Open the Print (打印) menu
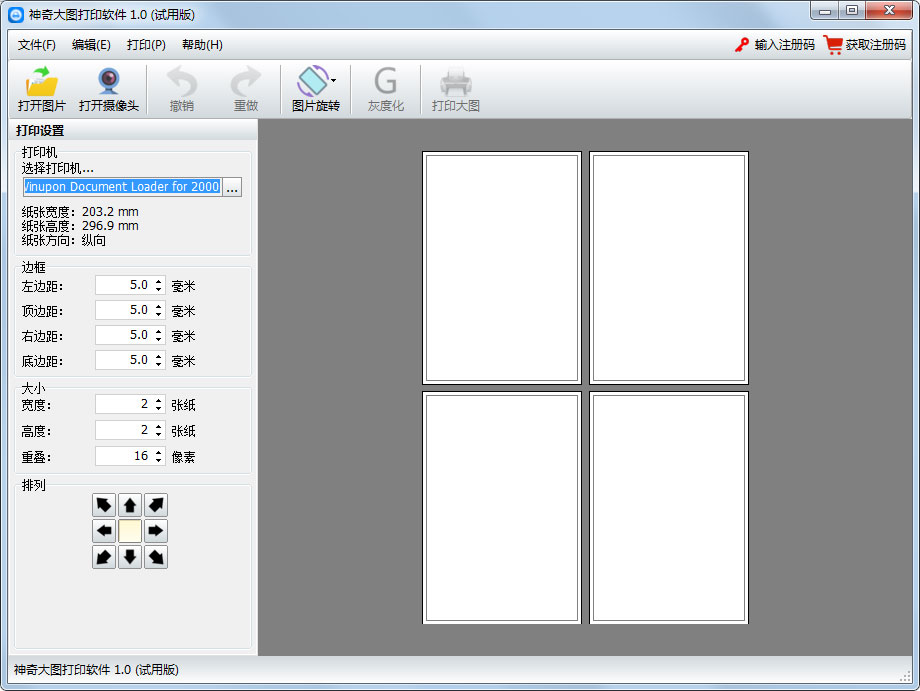Viewport: 920px width, 691px height. 146,45
